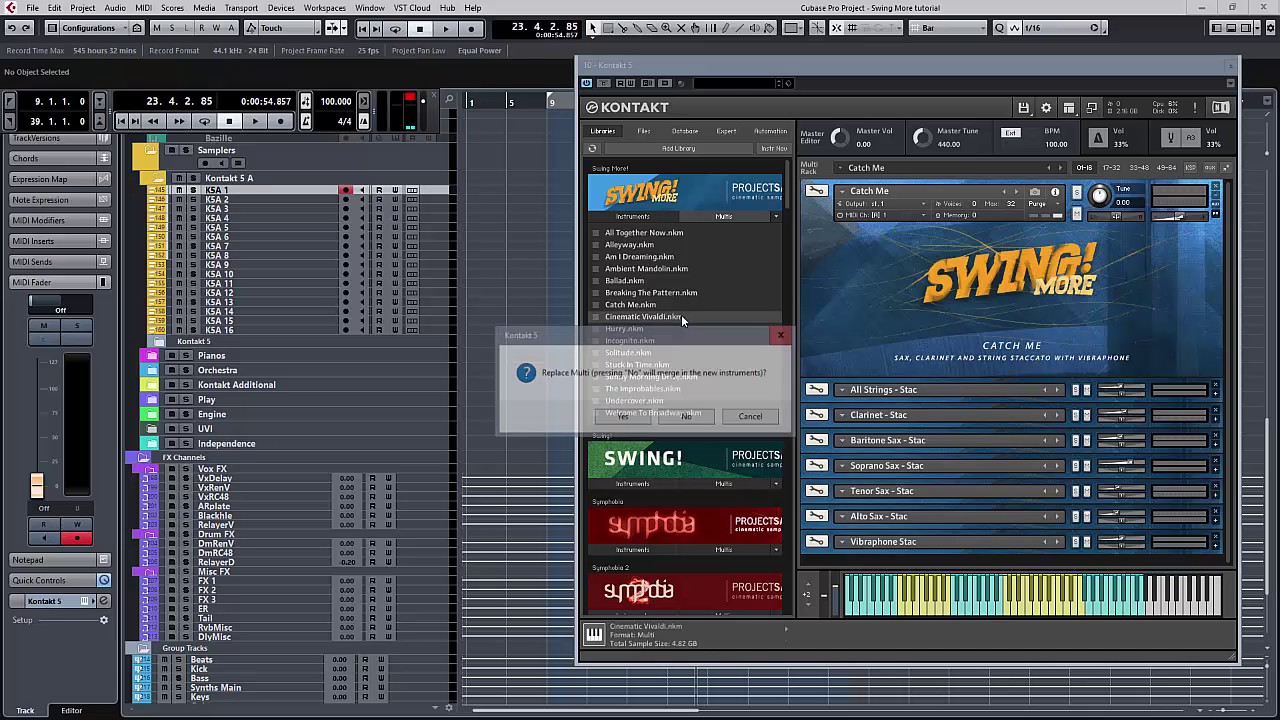Open Kontakt workspace view layout icon
The height and width of the screenshot is (720, 1280).
(x=1069, y=108)
